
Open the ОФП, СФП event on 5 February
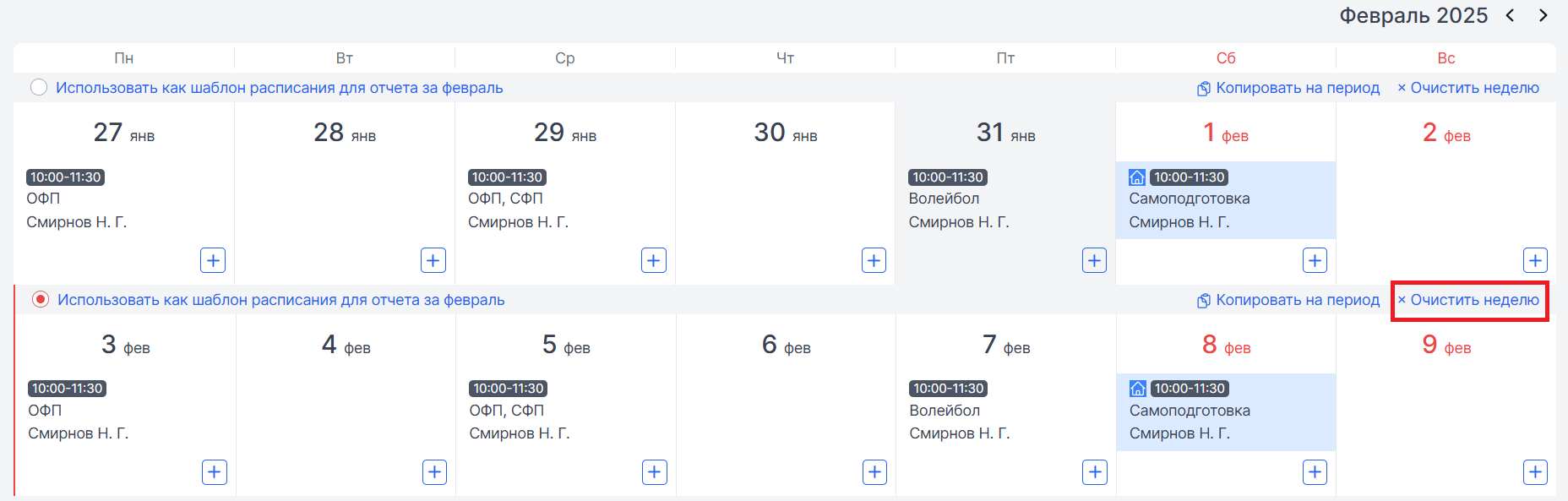click(x=520, y=411)
